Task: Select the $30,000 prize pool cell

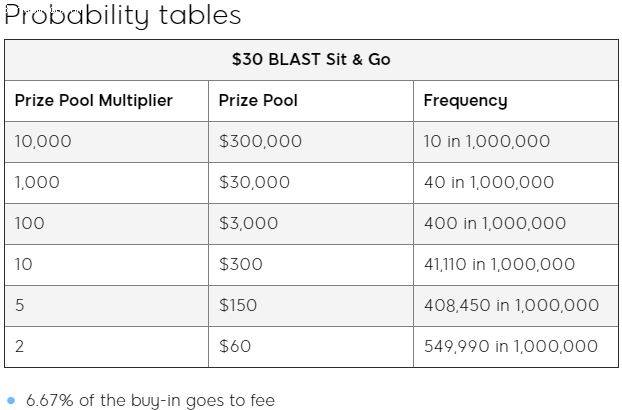Action: click(254, 182)
